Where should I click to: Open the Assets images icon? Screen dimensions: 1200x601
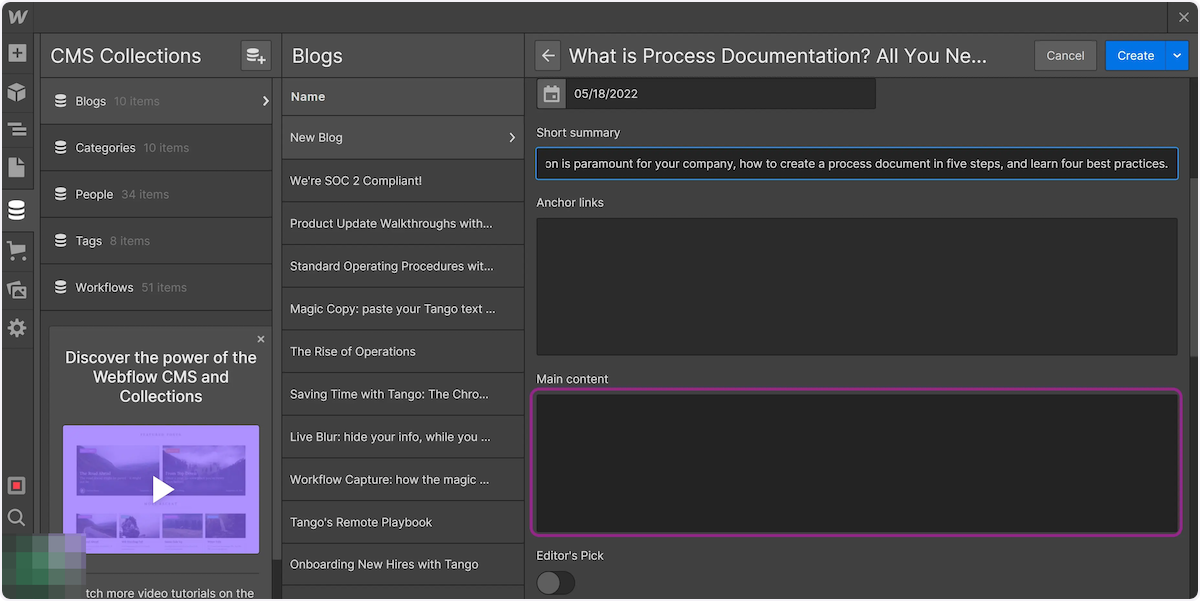[x=16, y=289]
